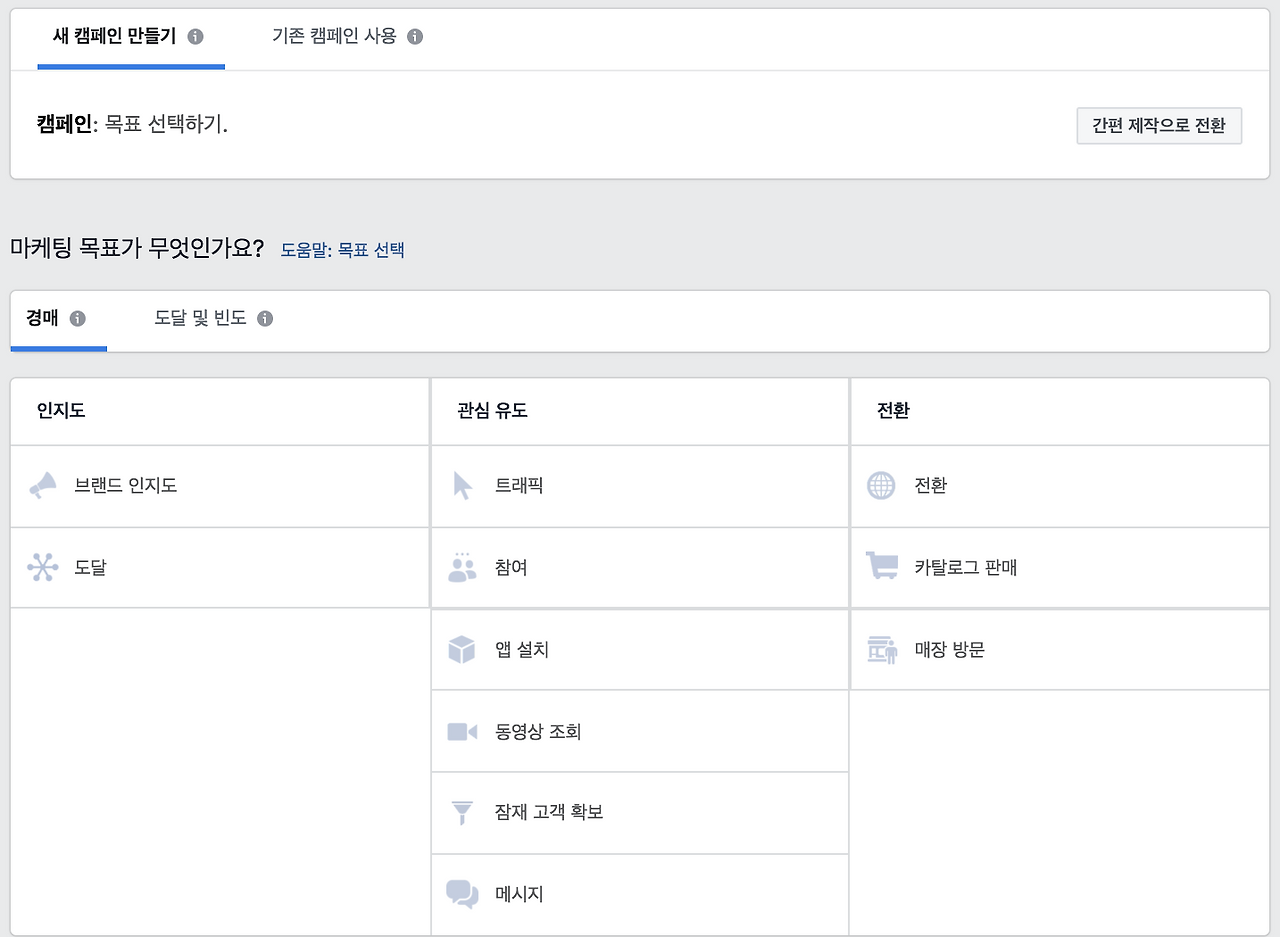Click the 참여 people icon
Viewport: 1280px width, 937px height.
462,567
